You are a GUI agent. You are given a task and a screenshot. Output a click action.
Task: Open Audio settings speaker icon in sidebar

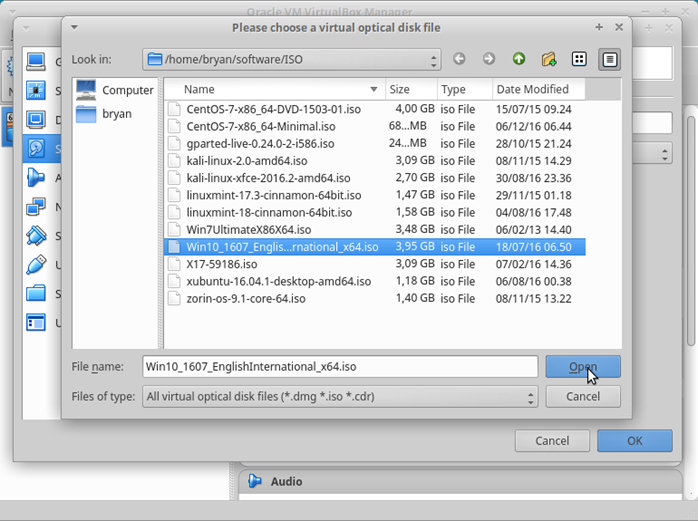point(36,177)
